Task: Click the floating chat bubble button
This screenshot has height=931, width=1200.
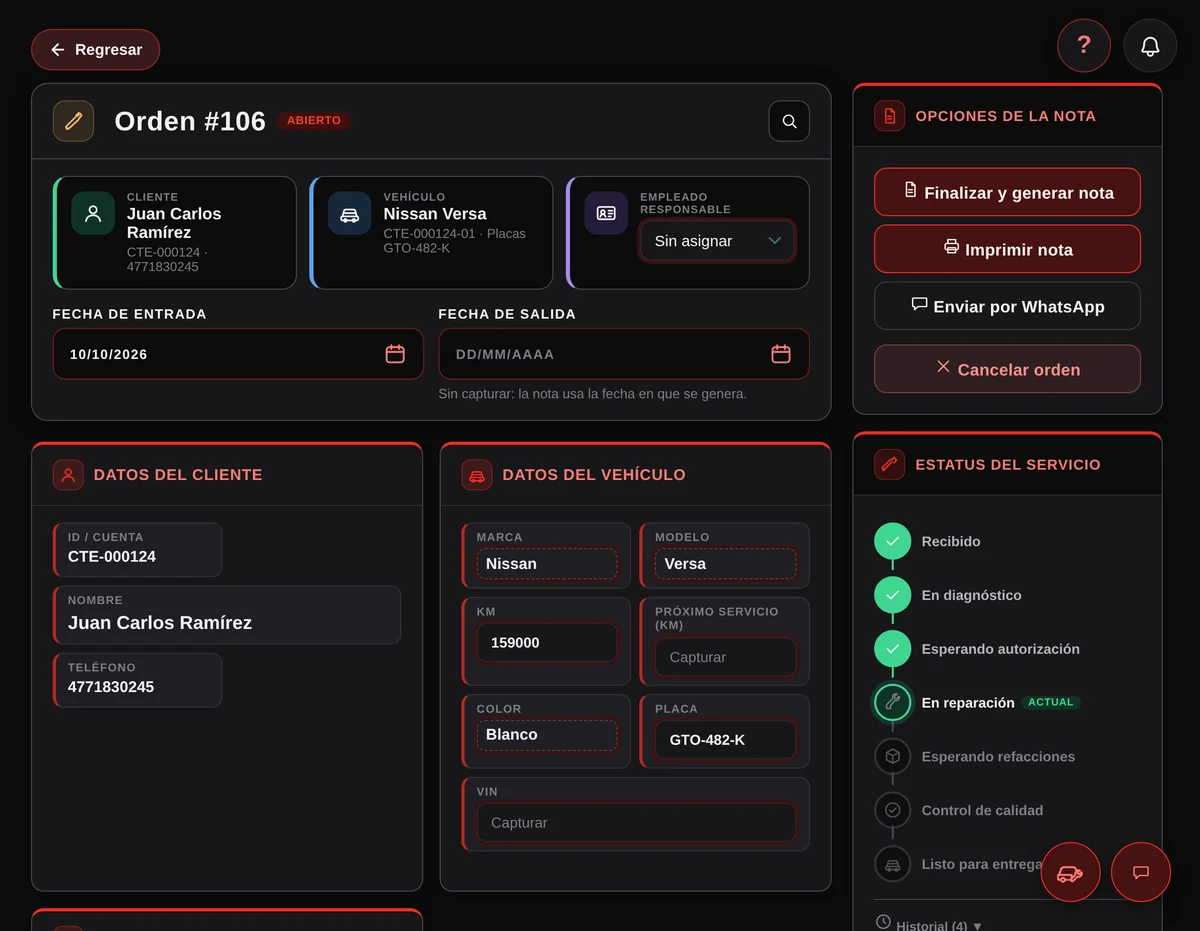Action: coord(1141,872)
